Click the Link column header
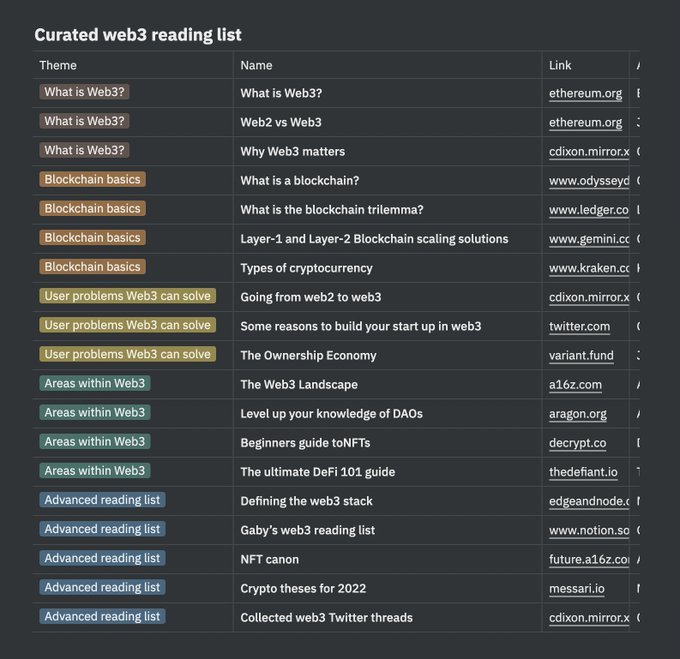 pyautogui.click(x=560, y=65)
